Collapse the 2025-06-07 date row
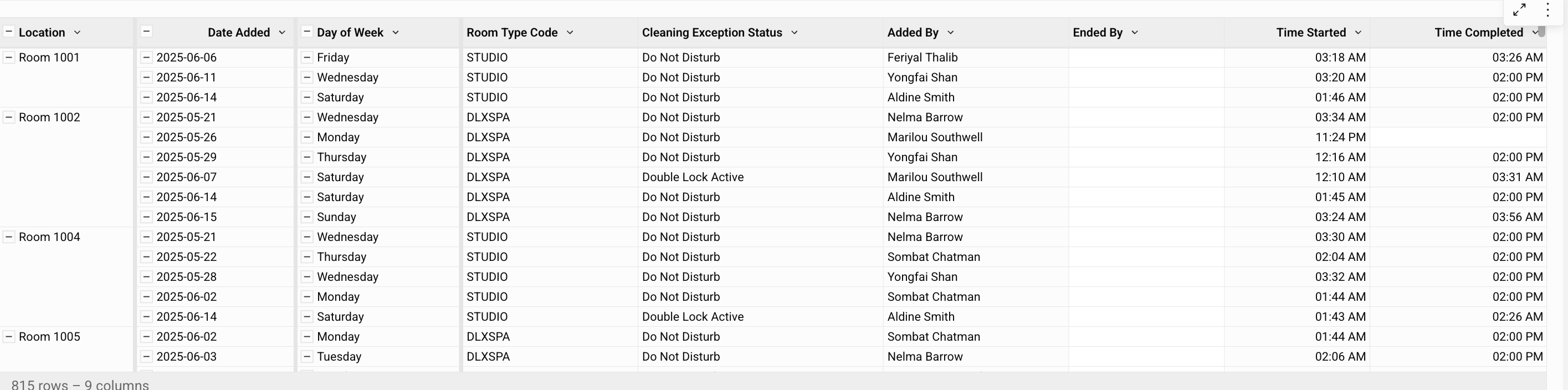Screen dimensions: 1568x390 [146, 177]
